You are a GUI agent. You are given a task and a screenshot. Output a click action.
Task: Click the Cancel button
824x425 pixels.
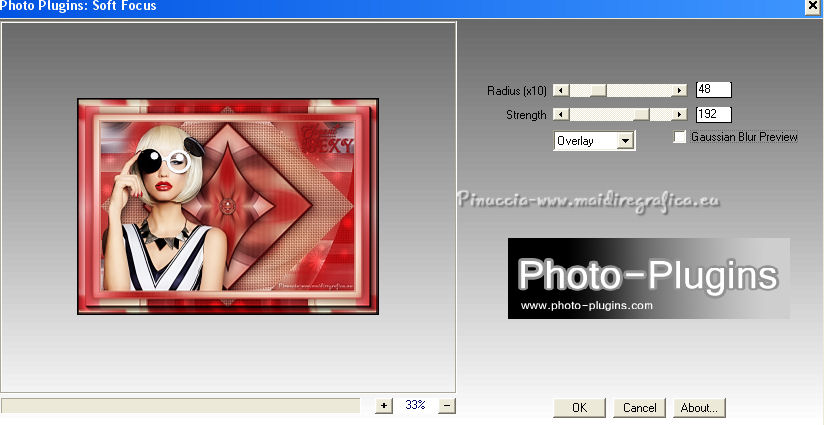(x=639, y=408)
